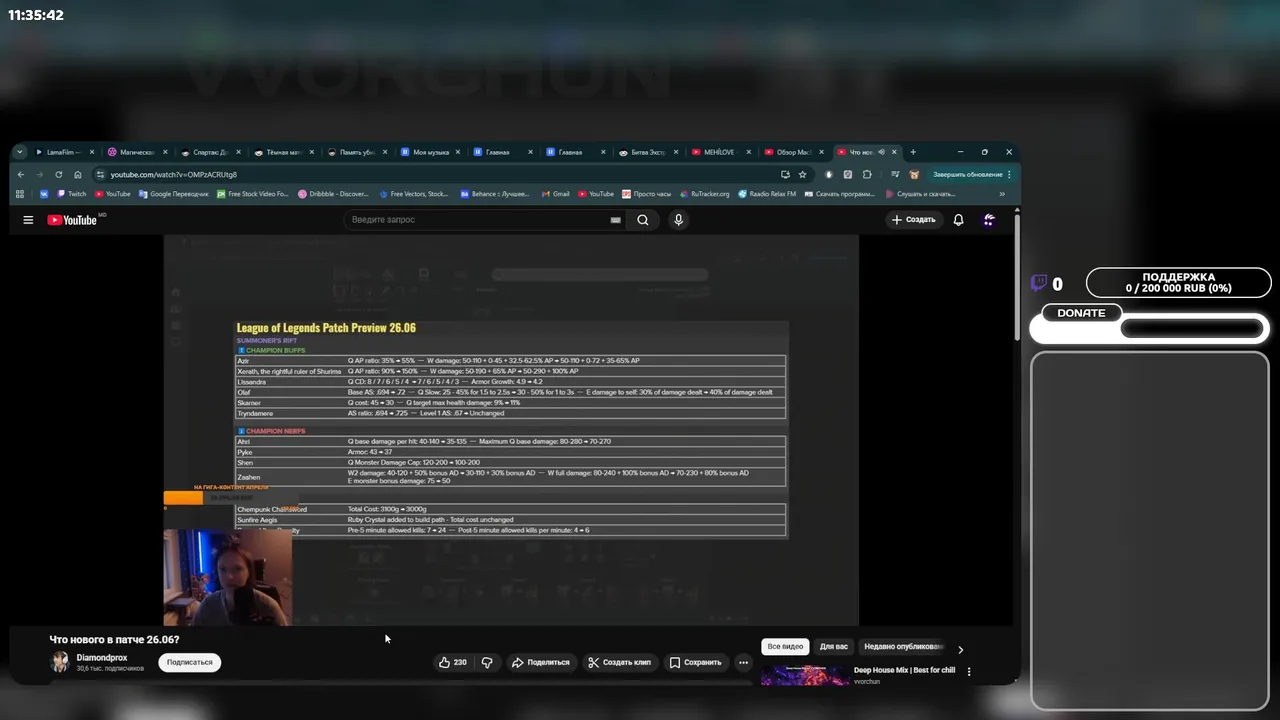Screen dimensions: 1280x720
Task: Bookmark this page with star icon
Action: [x=802, y=174]
